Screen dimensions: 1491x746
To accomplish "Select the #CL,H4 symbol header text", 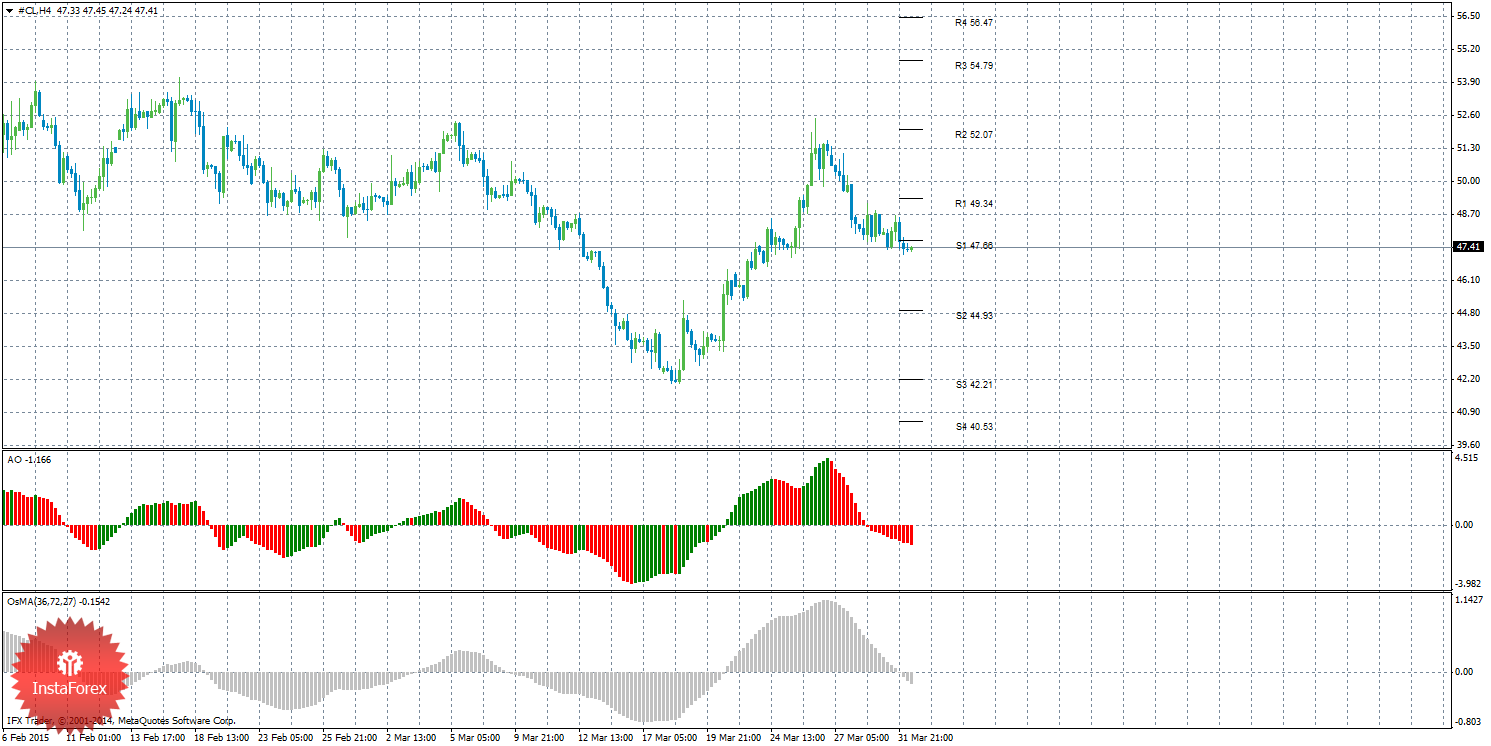I will click(36, 10).
